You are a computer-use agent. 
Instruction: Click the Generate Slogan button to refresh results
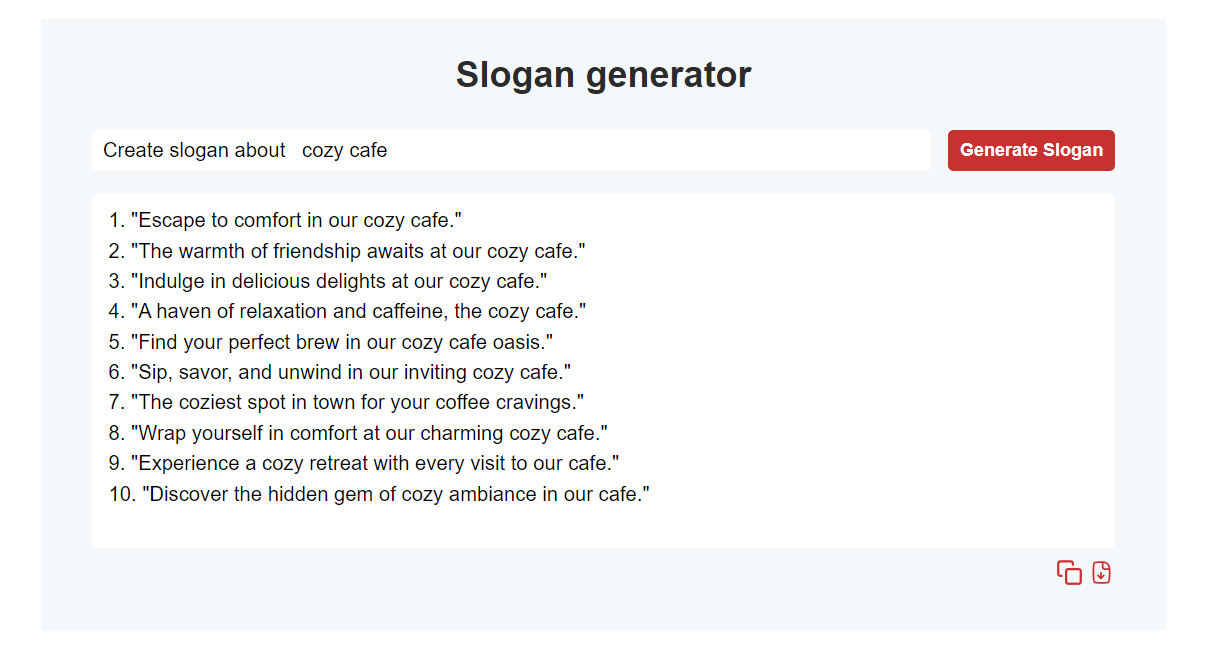pyautogui.click(x=1031, y=150)
